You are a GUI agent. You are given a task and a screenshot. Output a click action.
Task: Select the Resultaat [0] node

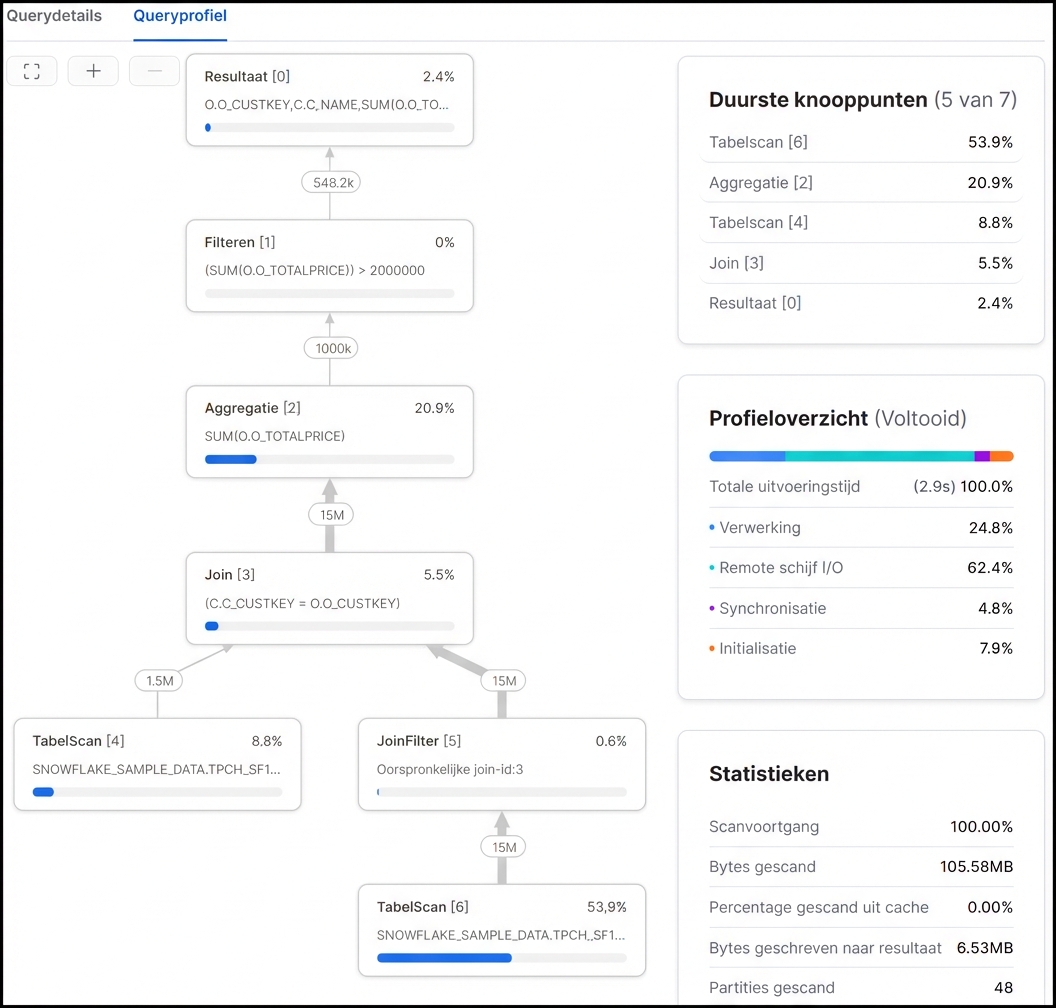(x=329, y=100)
